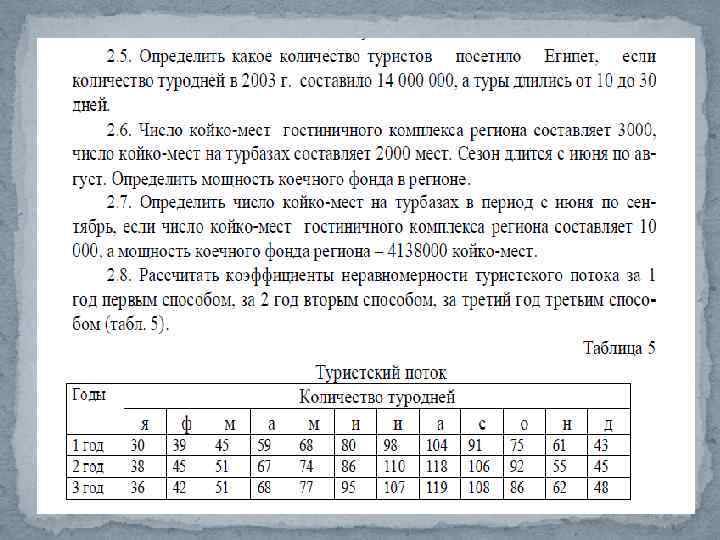Click the task number '2.5.'

[119, 56]
